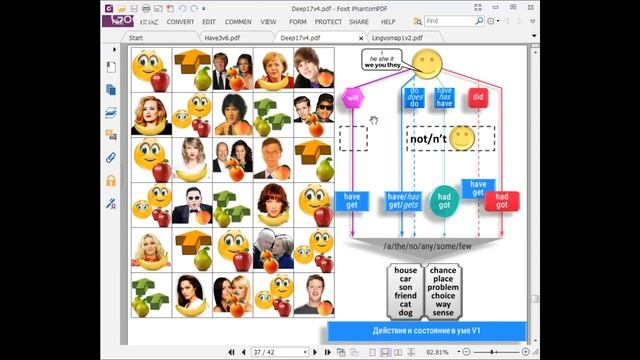The width and height of the screenshot is (640, 360).
Task: Click the zoom slider handle
Action: click(492, 351)
